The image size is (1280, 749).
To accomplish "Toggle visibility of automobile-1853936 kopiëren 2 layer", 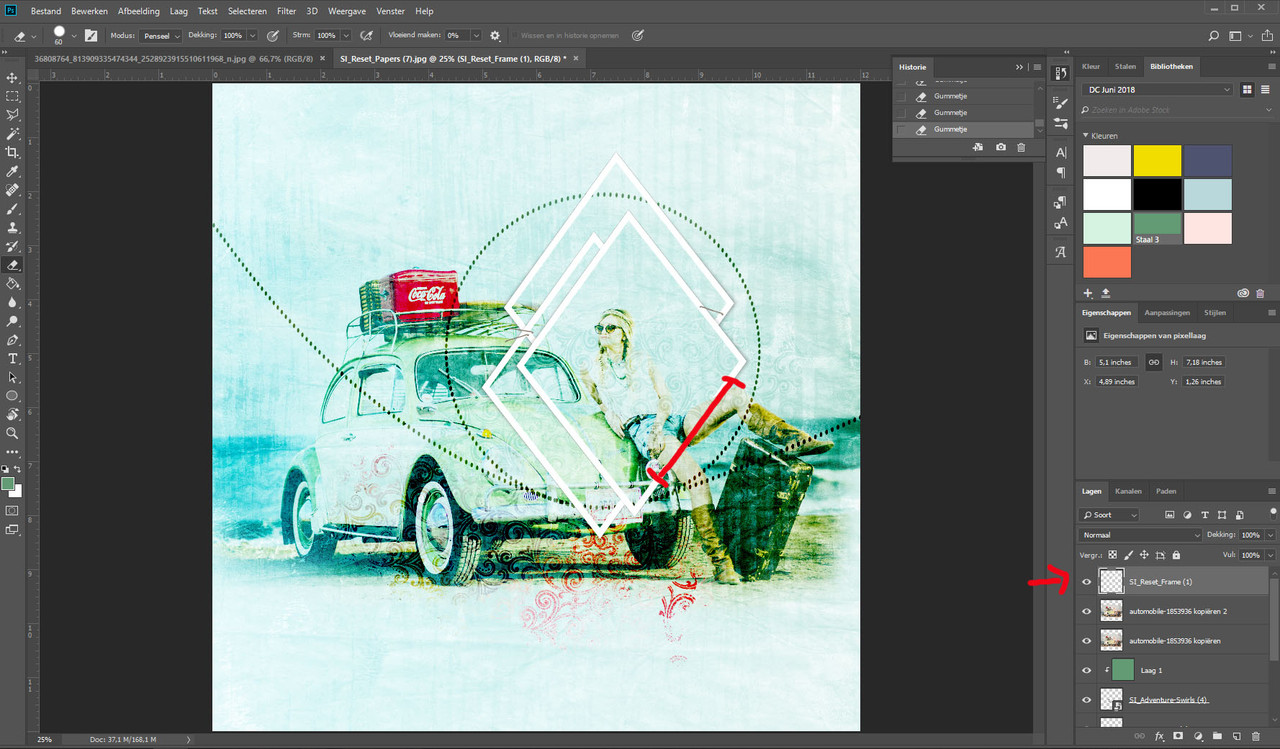I will [x=1087, y=611].
